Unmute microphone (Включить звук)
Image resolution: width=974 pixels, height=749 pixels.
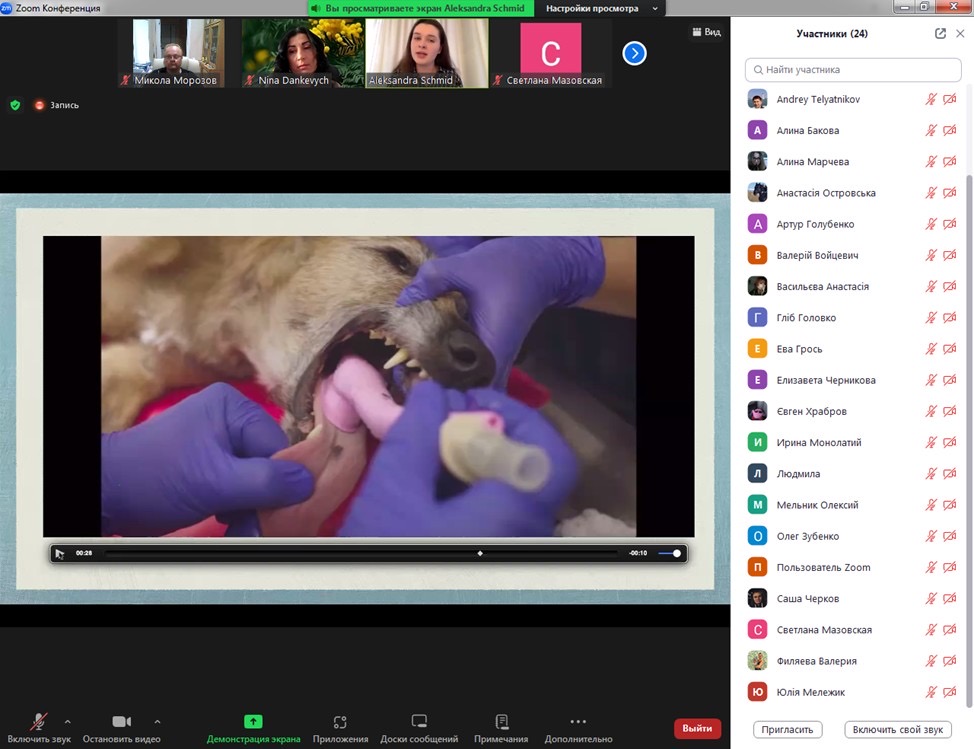point(39,722)
